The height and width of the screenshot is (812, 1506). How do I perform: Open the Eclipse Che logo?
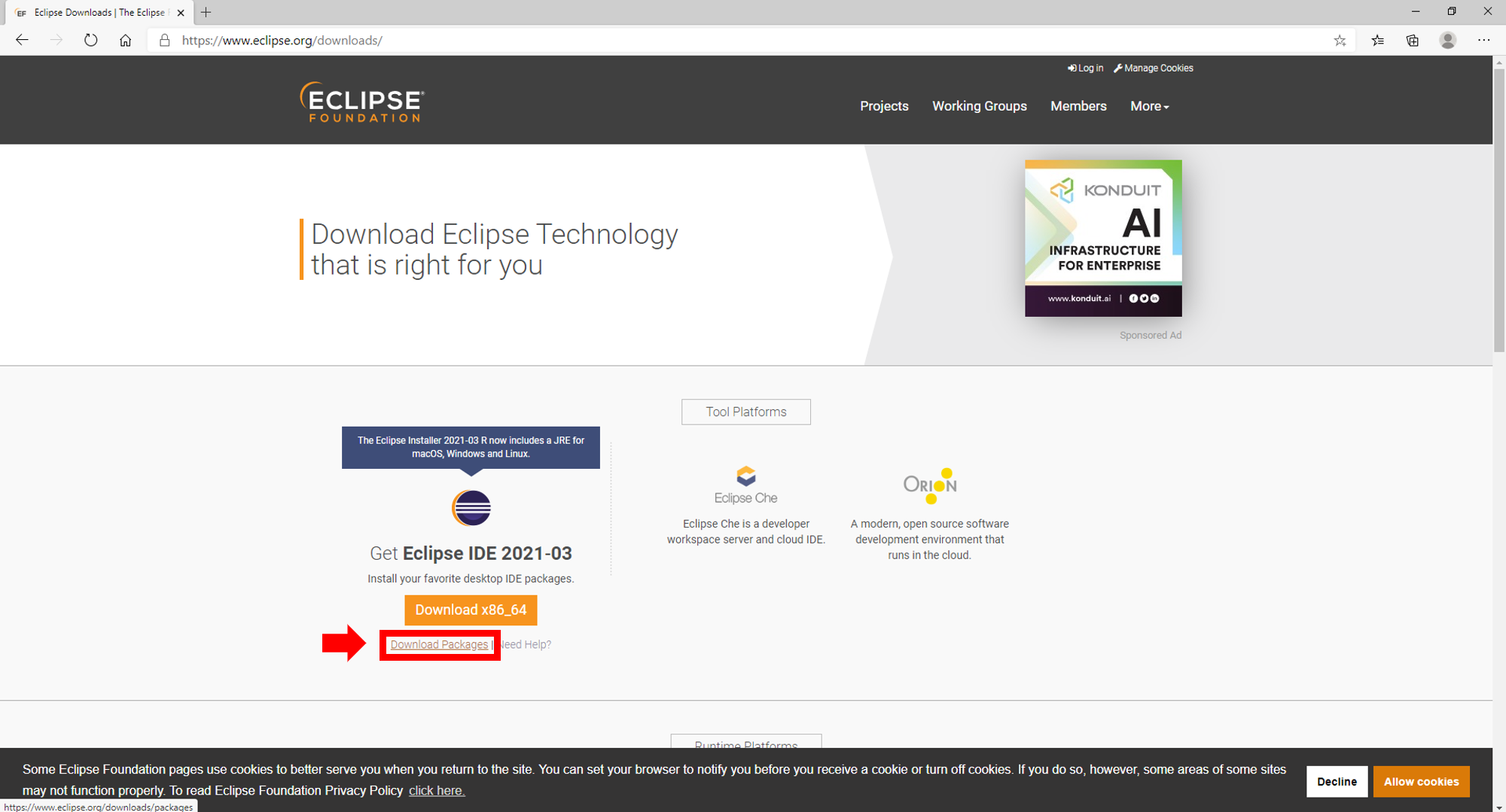[x=745, y=485]
